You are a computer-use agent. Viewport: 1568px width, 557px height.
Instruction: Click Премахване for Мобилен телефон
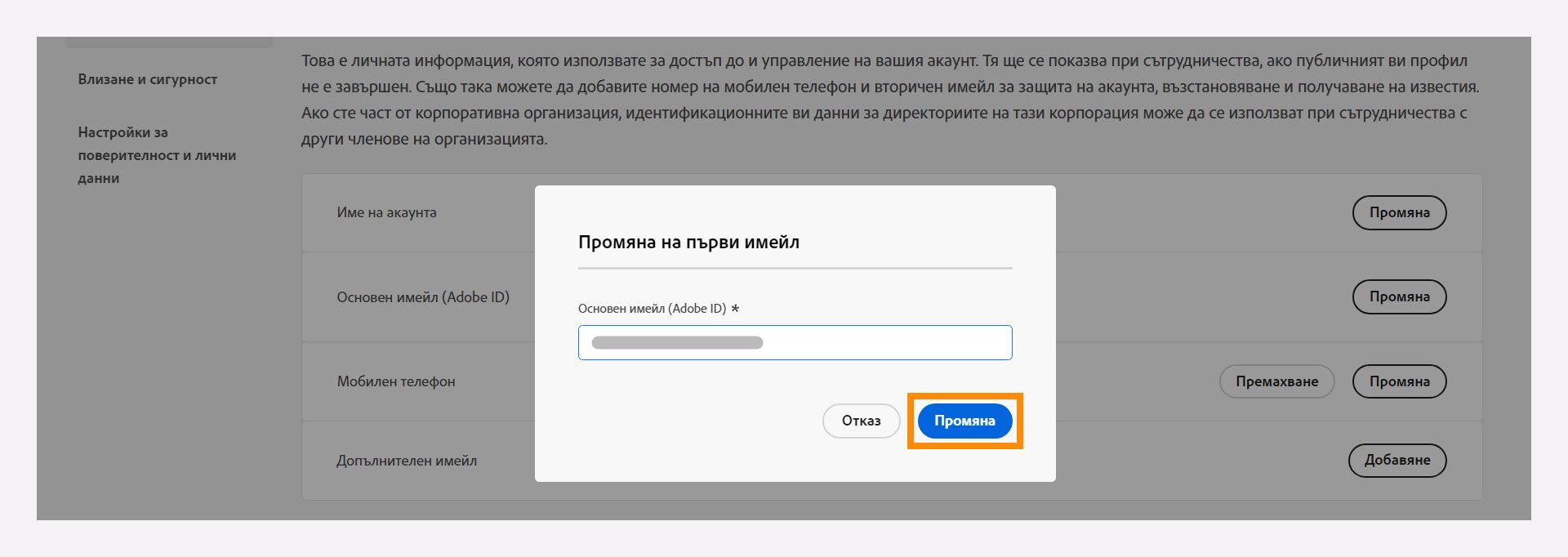pos(1276,381)
